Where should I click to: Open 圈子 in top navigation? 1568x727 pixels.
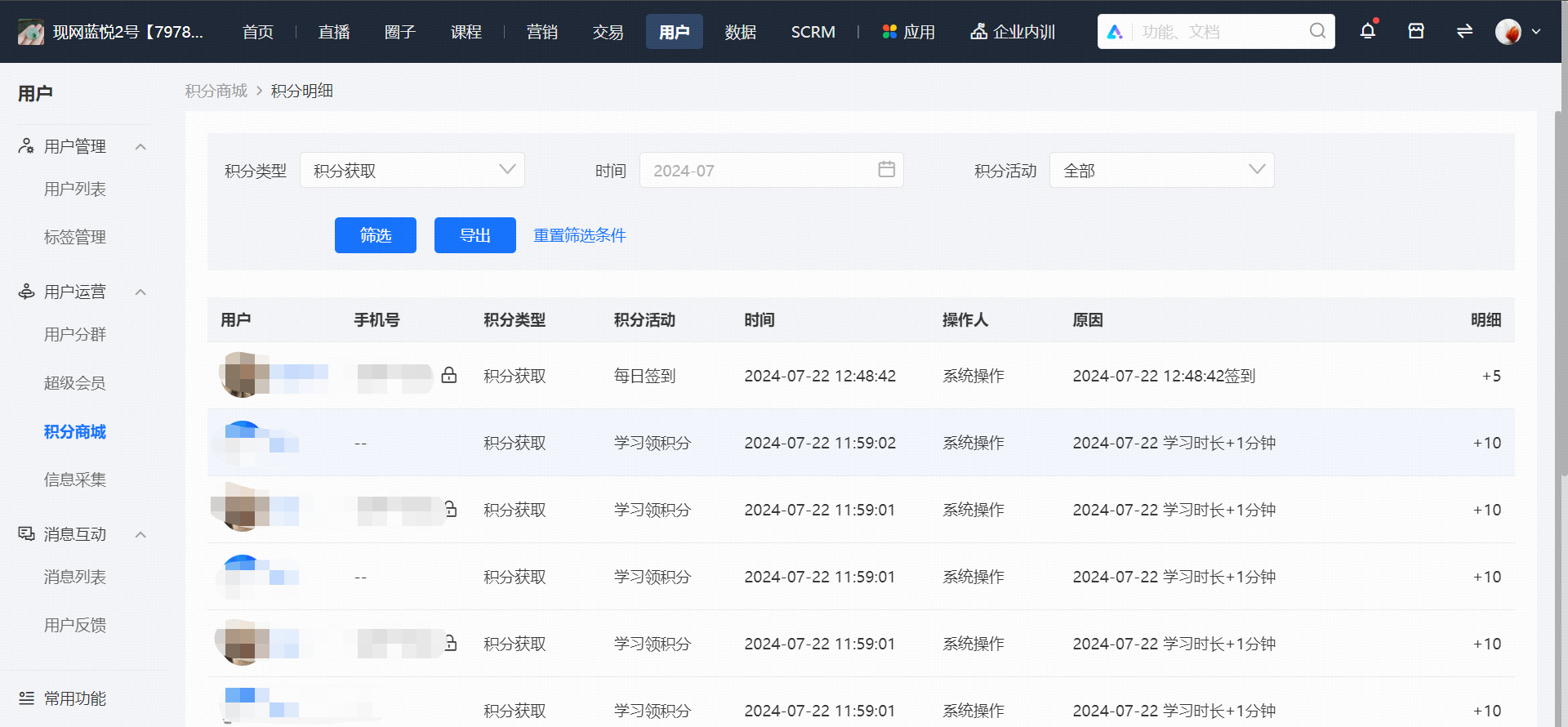coord(400,32)
